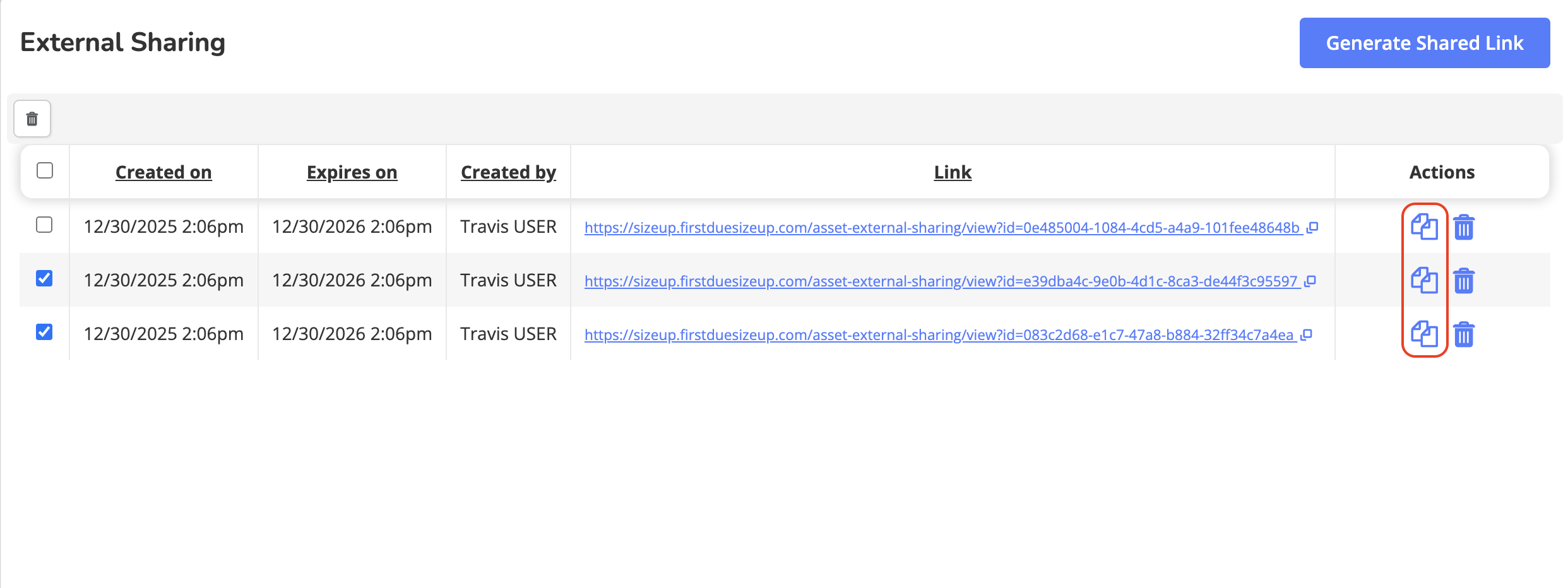Toggle the select-all checkbox in table header

[x=45, y=170]
